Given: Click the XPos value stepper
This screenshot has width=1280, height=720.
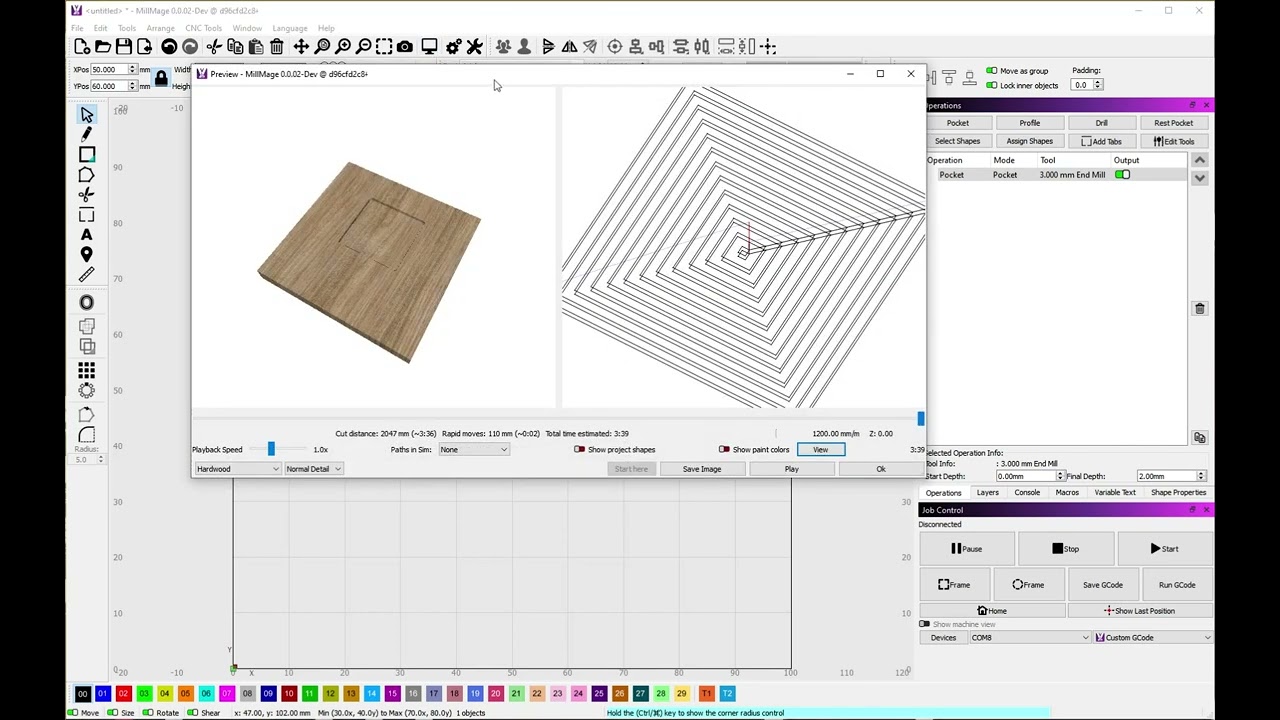Looking at the screenshot, I should point(133,70).
